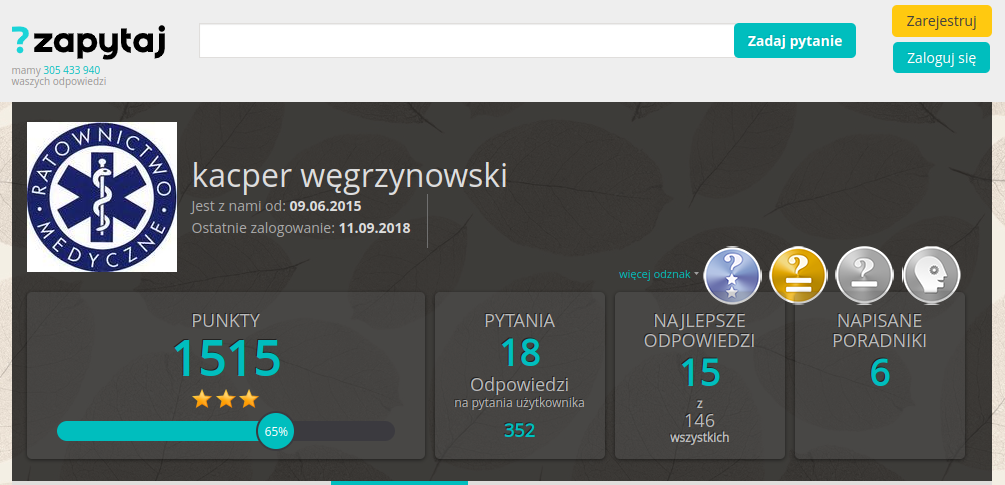Click the 1515 points total
1005x485 pixels.
(227, 358)
